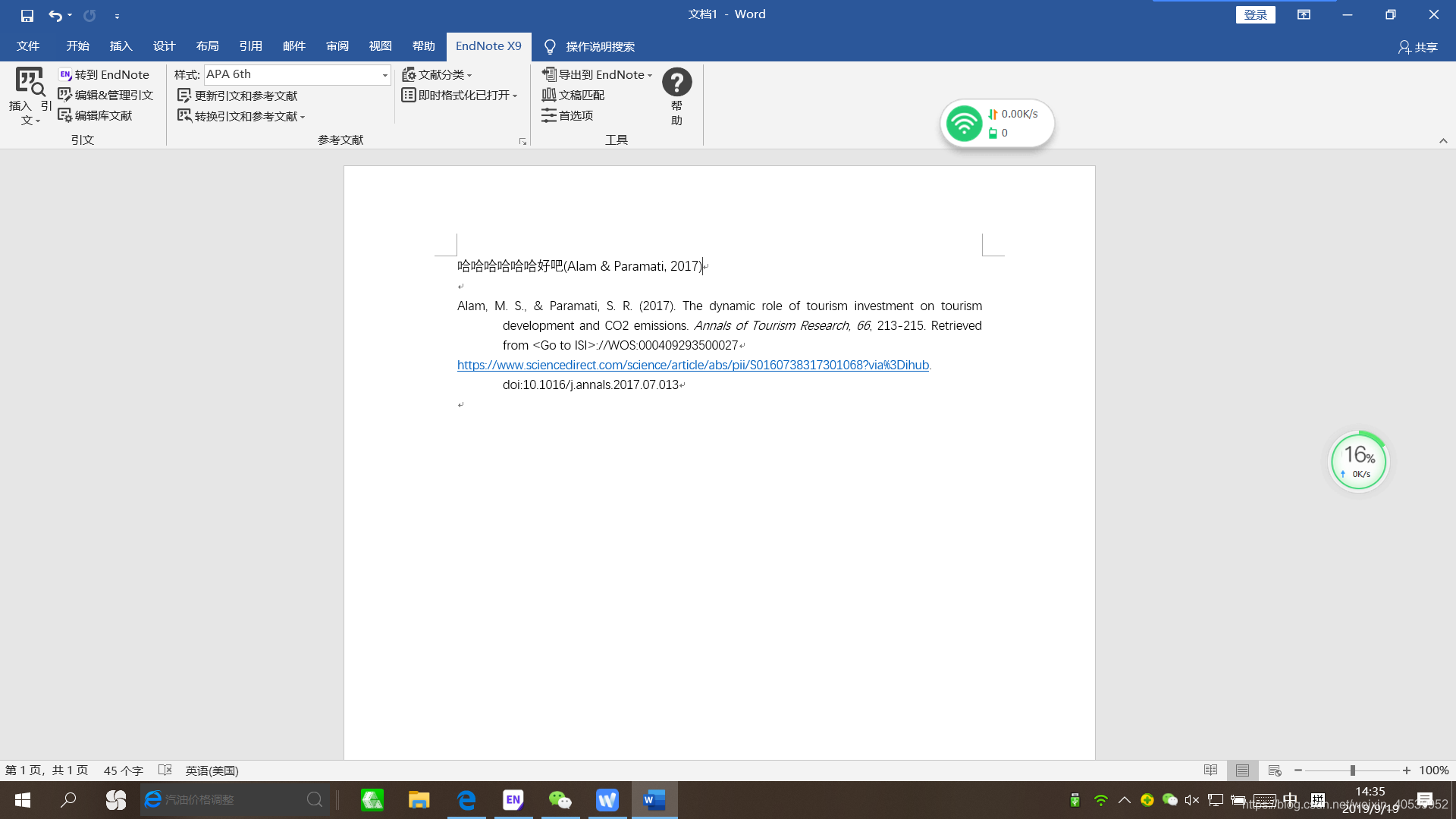Switch to the References ribbon tab

pos(250,46)
